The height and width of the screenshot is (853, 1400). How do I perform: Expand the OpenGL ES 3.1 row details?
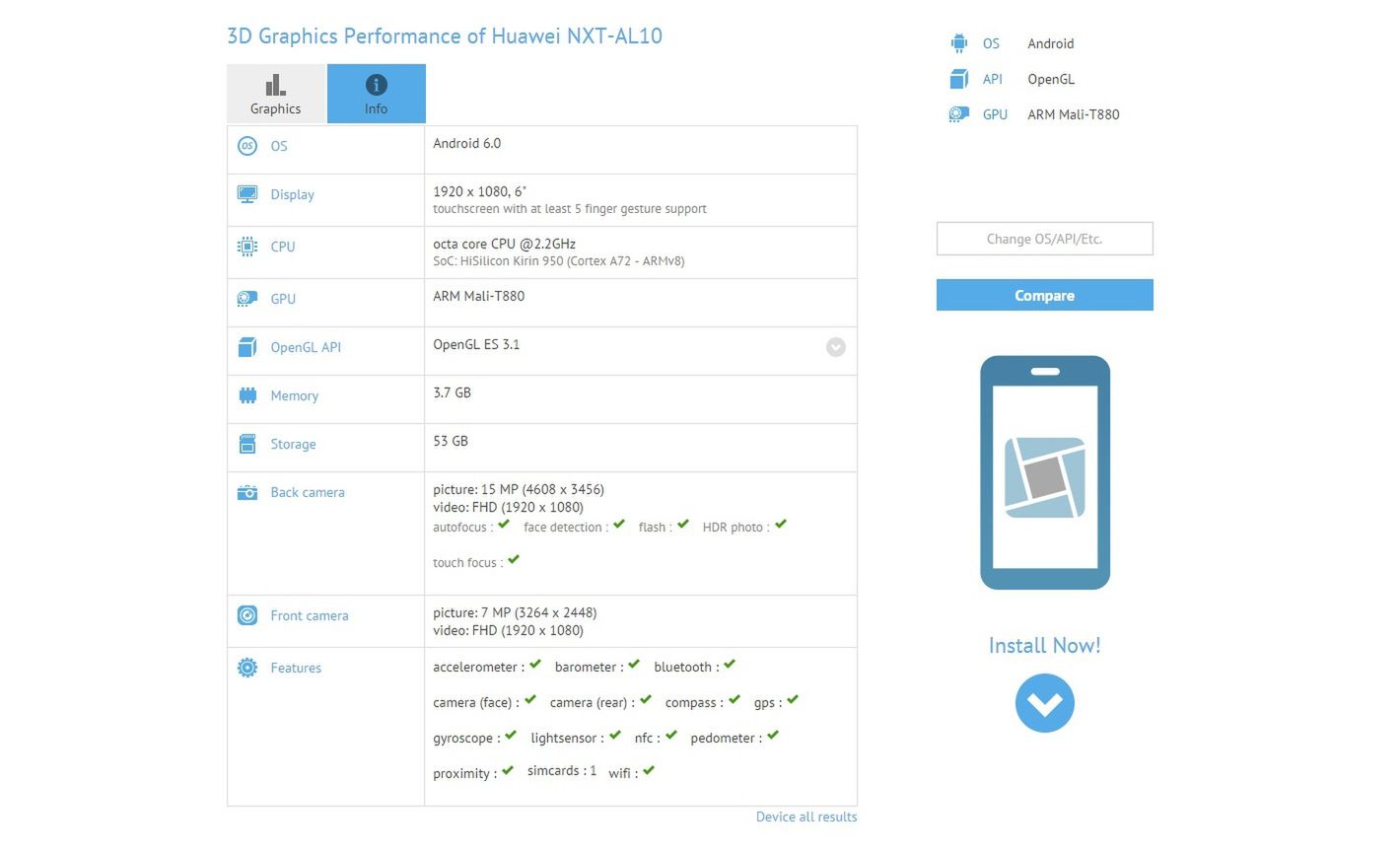pyautogui.click(x=836, y=347)
